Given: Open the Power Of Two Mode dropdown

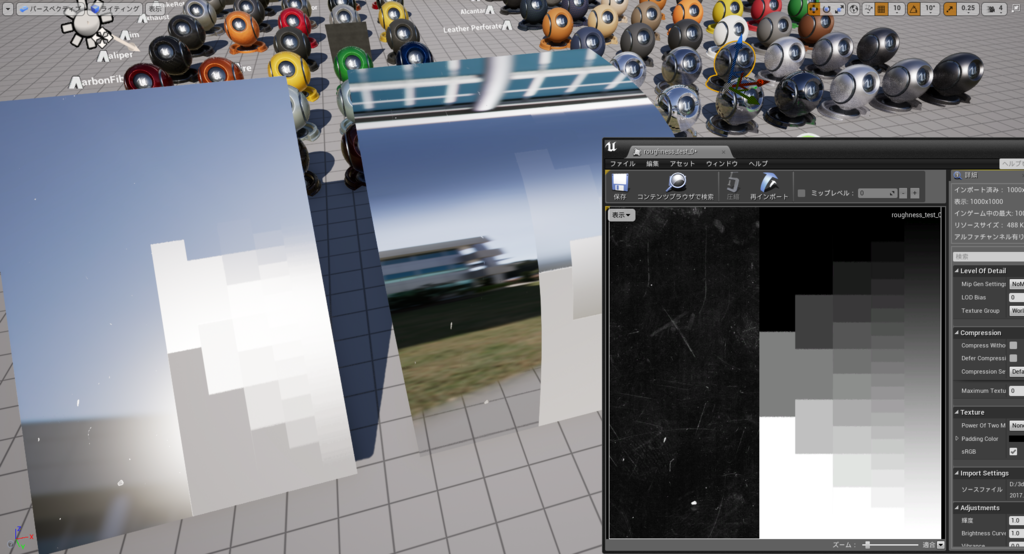Looking at the screenshot, I should (1017, 425).
